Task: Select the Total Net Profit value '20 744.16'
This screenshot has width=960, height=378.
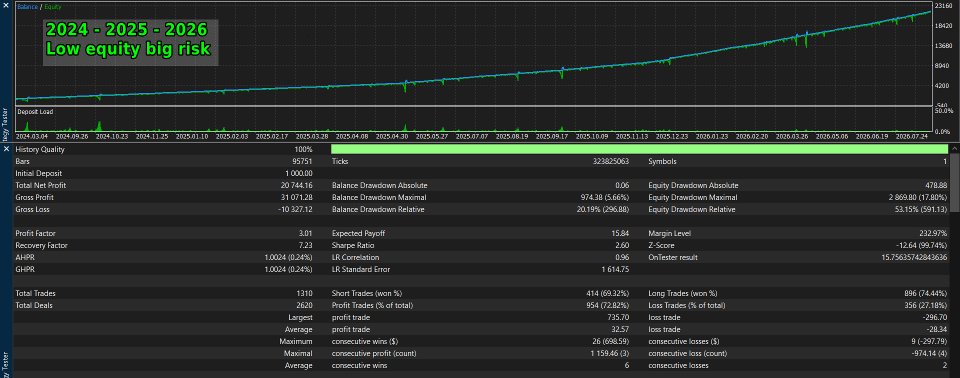Action: point(297,185)
